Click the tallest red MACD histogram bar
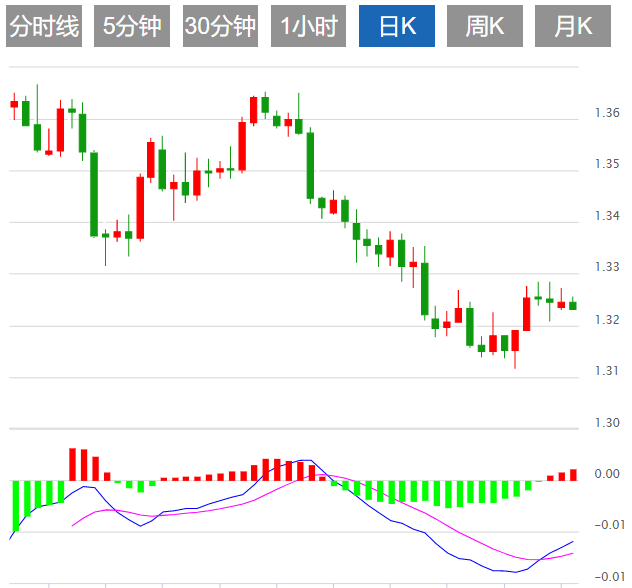The image size is (632, 588). click(x=73, y=464)
